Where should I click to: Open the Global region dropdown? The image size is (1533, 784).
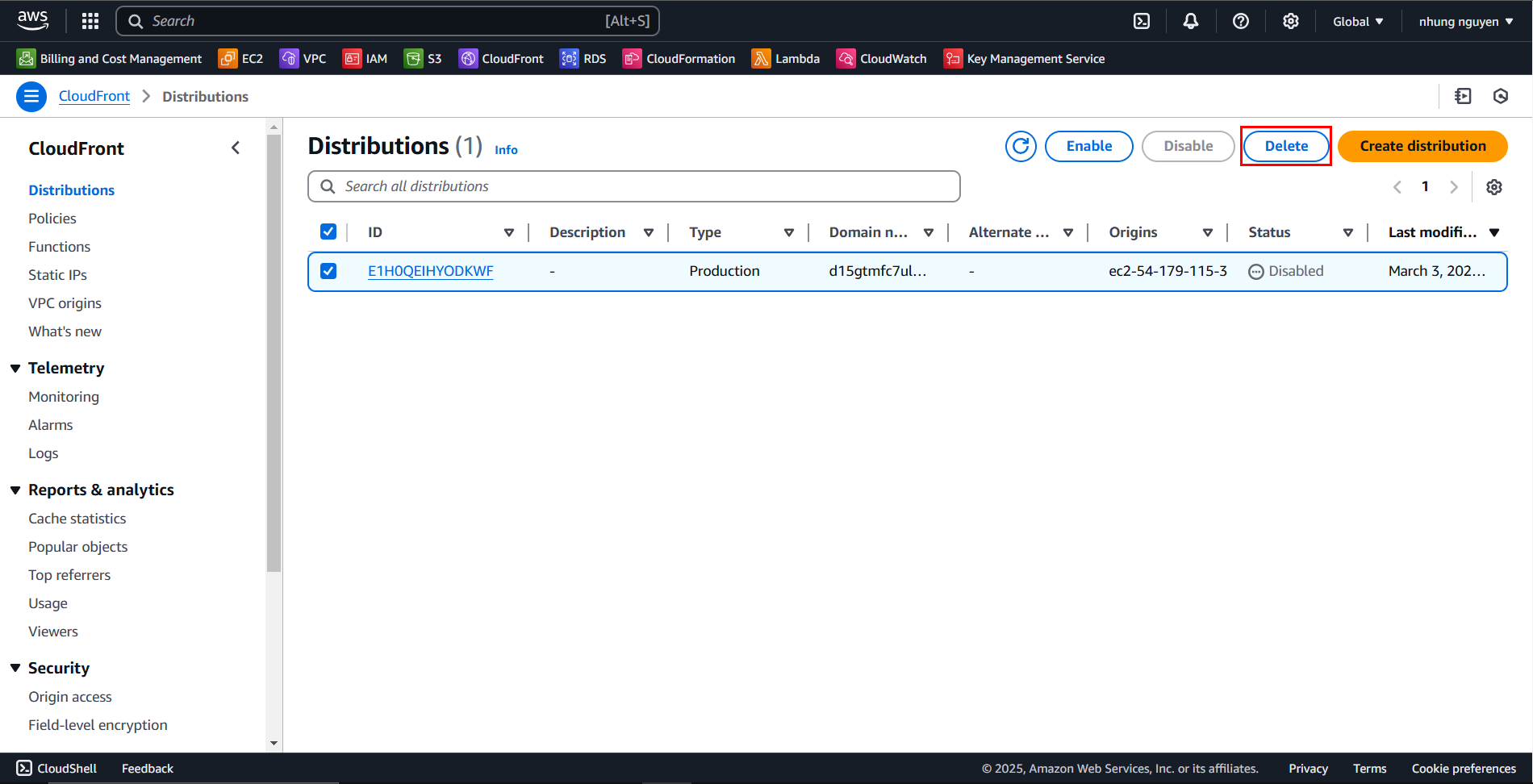point(1357,22)
